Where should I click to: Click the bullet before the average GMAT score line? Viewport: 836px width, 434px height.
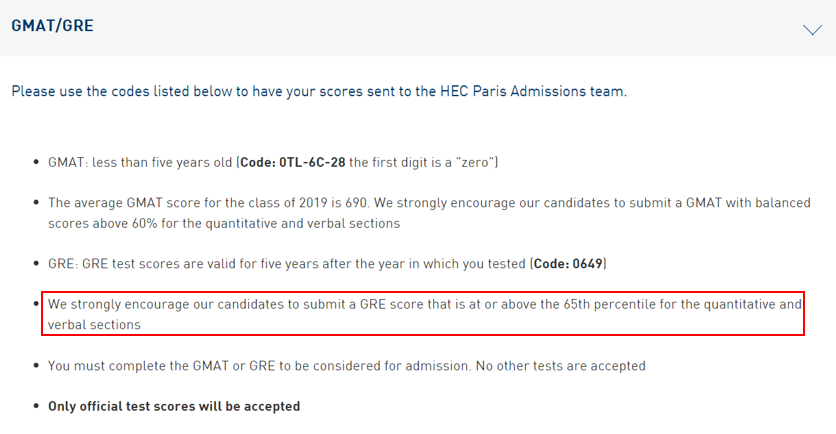tap(36, 203)
